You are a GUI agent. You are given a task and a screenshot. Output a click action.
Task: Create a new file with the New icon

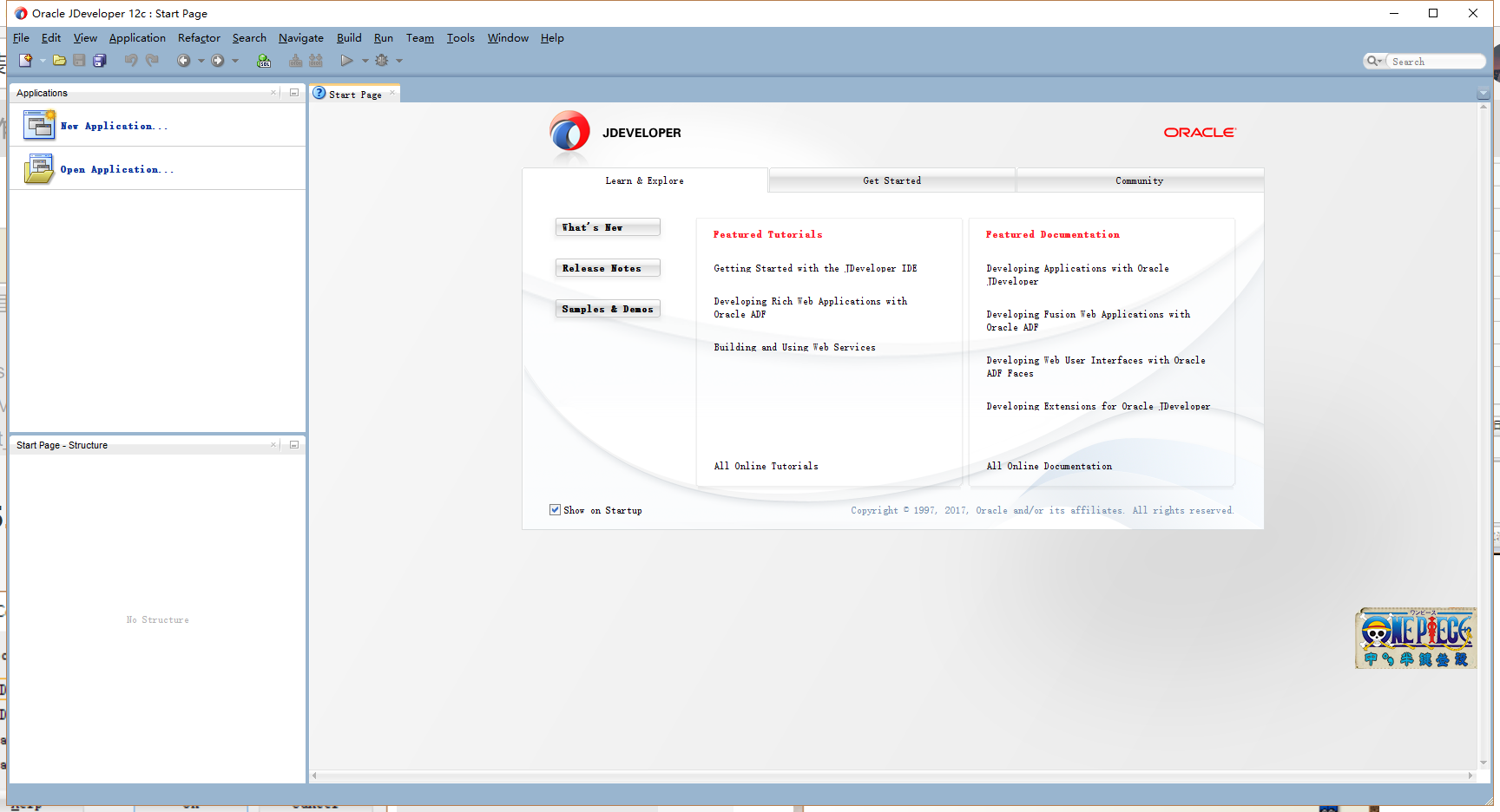(25, 60)
